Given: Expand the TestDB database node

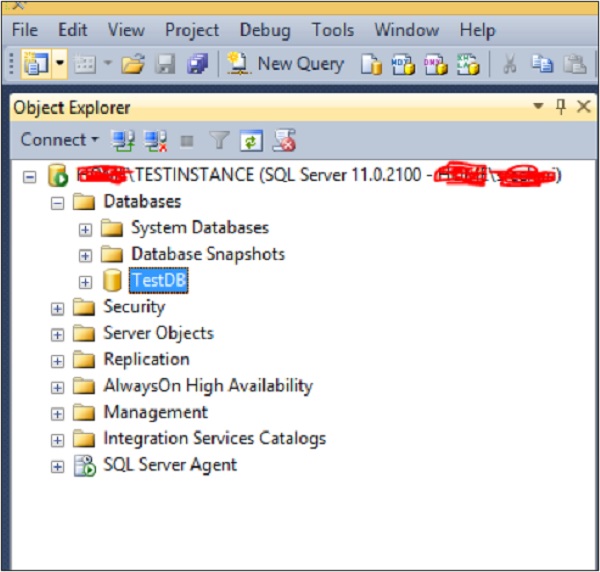Looking at the screenshot, I should (85, 282).
